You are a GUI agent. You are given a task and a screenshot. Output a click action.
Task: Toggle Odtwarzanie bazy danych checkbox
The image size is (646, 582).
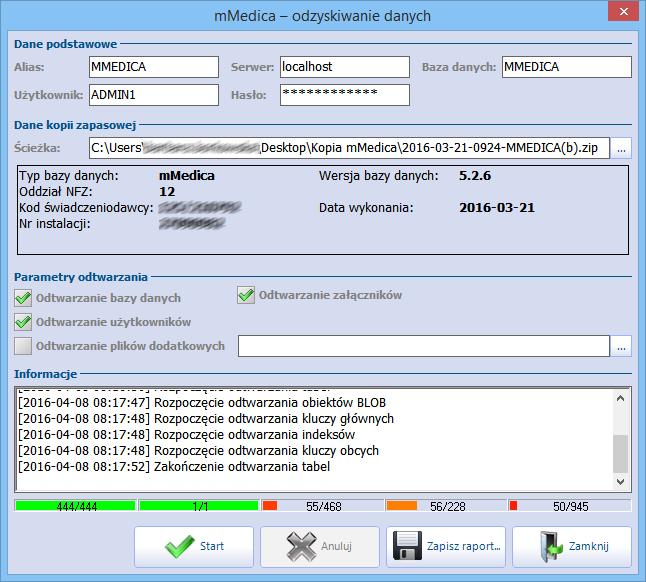coord(23,298)
